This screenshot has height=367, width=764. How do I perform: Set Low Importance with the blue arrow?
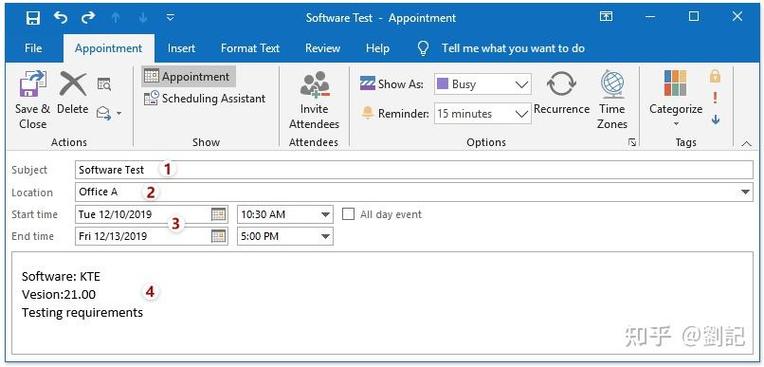tap(715, 119)
